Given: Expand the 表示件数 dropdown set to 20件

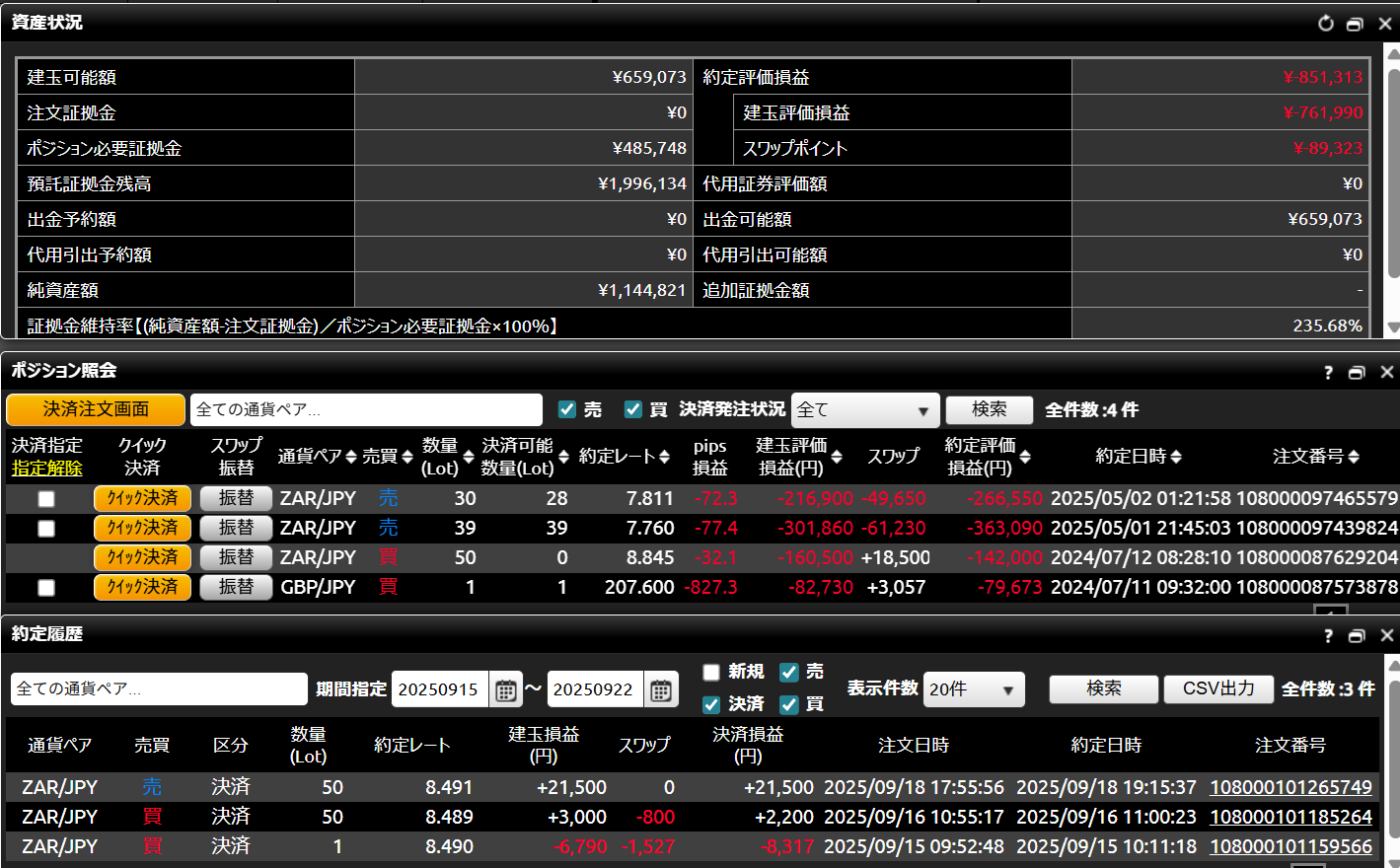Looking at the screenshot, I should click(974, 689).
